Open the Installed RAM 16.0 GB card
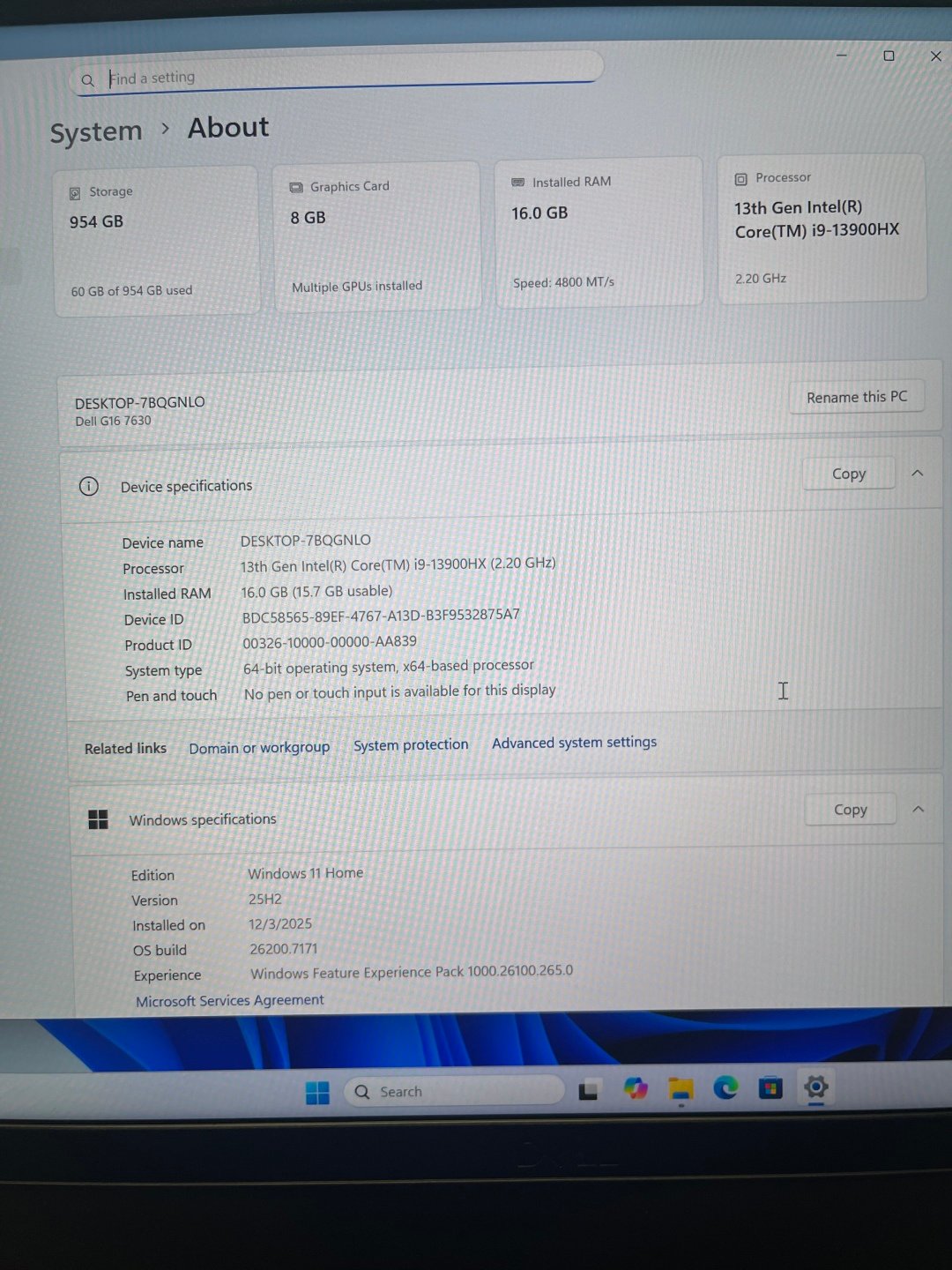Image resolution: width=952 pixels, height=1270 pixels. pyautogui.click(x=599, y=232)
